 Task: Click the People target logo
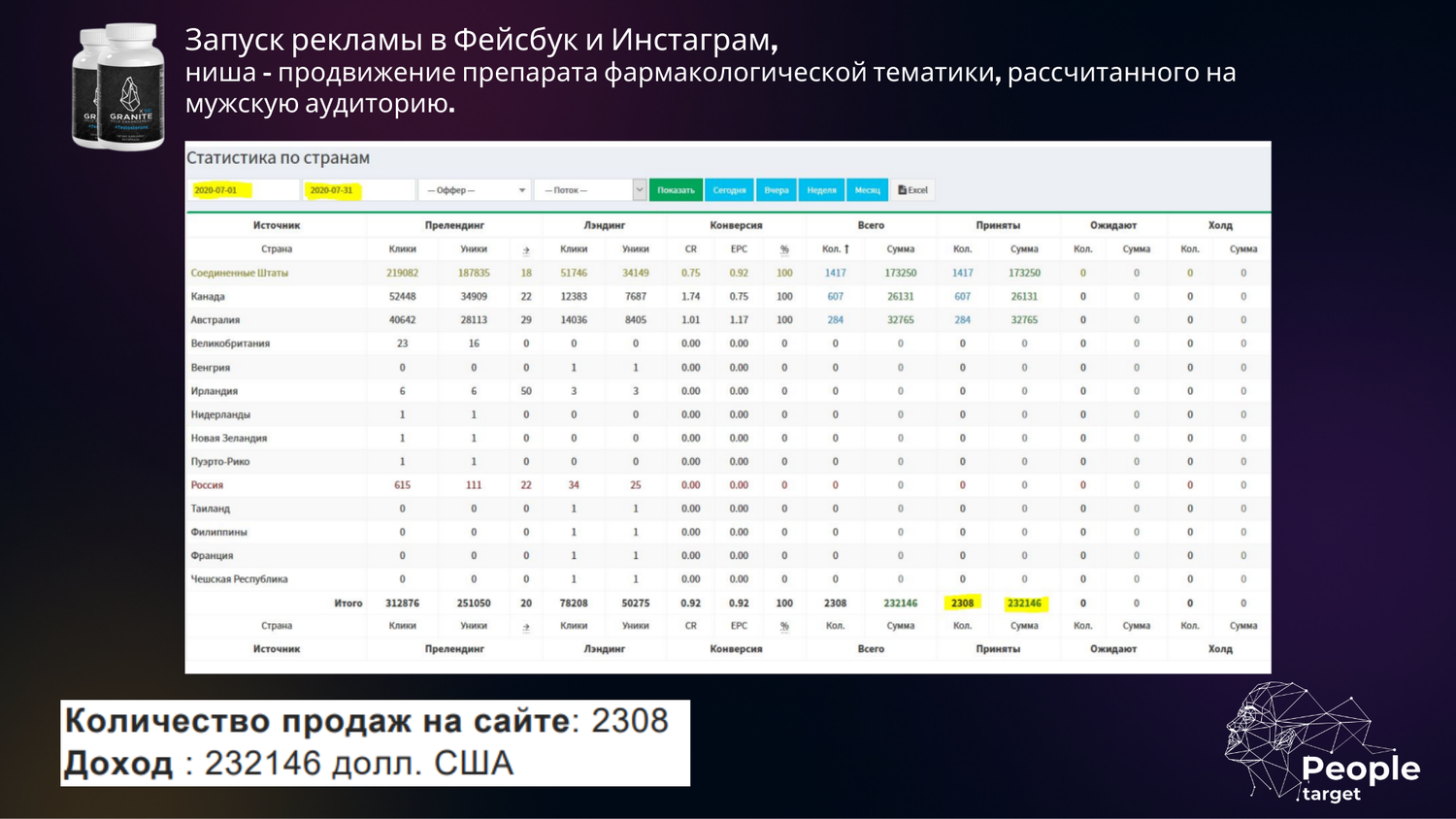[x=1322, y=741]
